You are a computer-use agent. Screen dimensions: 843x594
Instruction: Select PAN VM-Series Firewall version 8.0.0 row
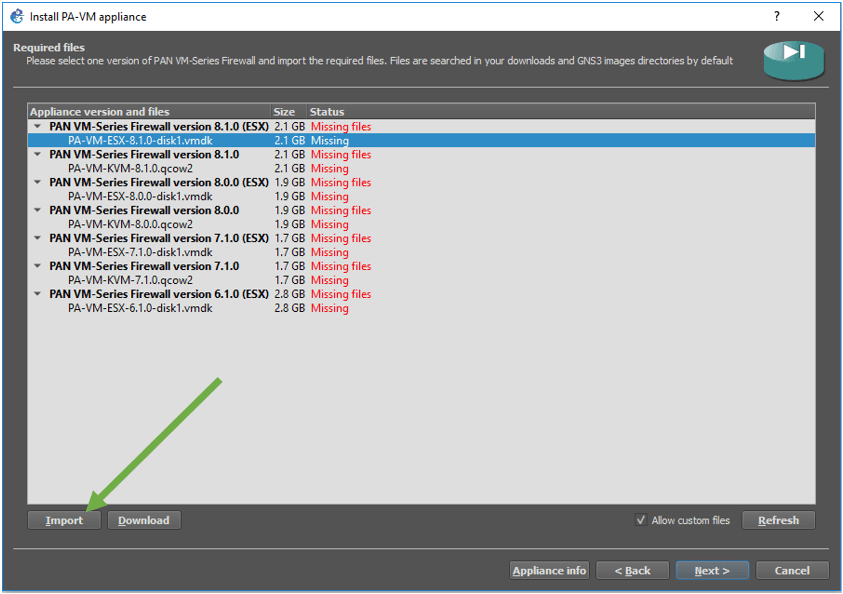pos(422,210)
